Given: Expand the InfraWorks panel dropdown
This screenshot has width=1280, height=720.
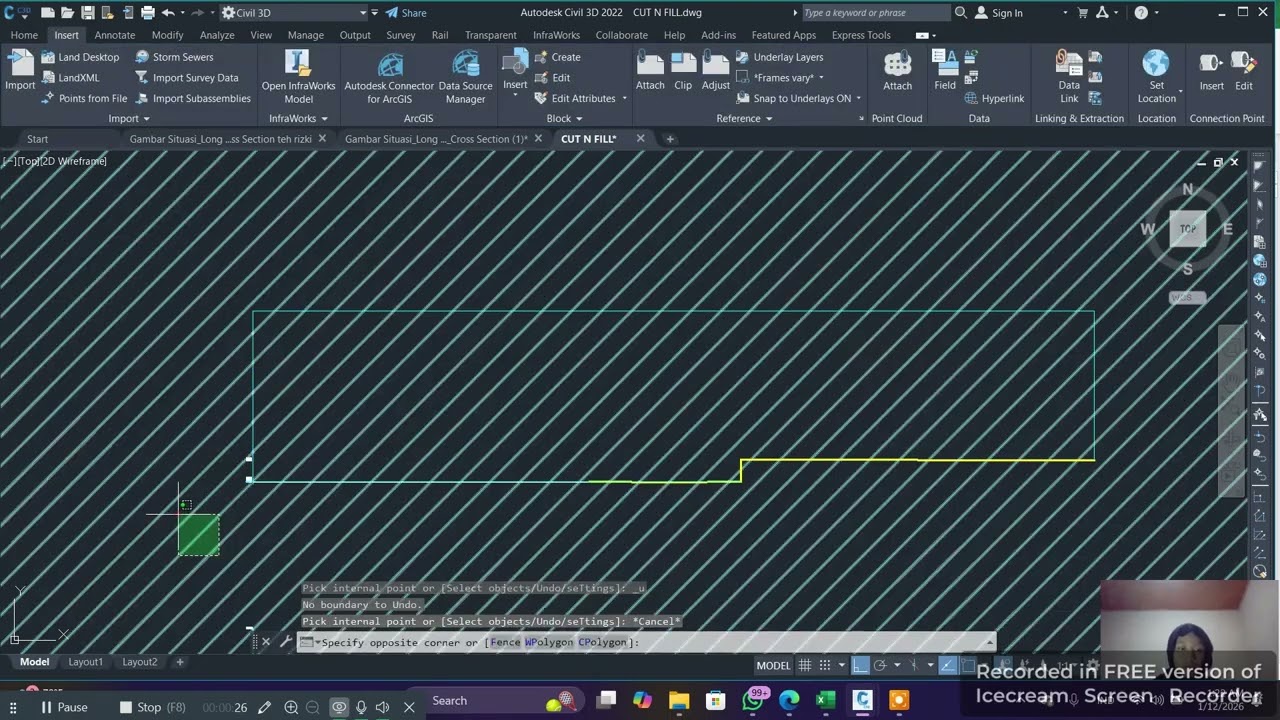Looking at the screenshot, I should pyautogui.click(x=298, y=118).
